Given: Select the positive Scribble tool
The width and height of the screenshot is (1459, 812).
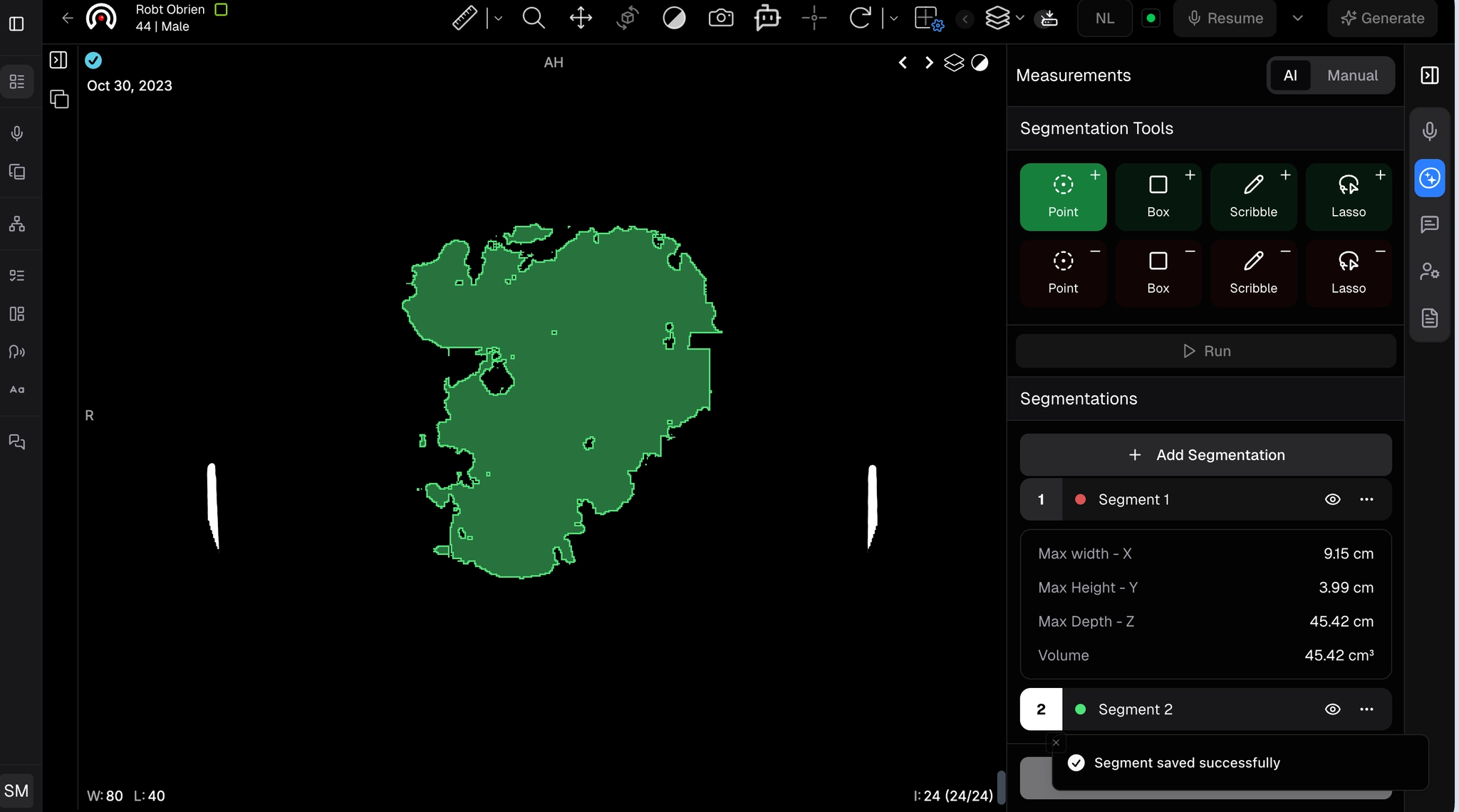Looking at the screenshot, I should tap(1253, 197).
